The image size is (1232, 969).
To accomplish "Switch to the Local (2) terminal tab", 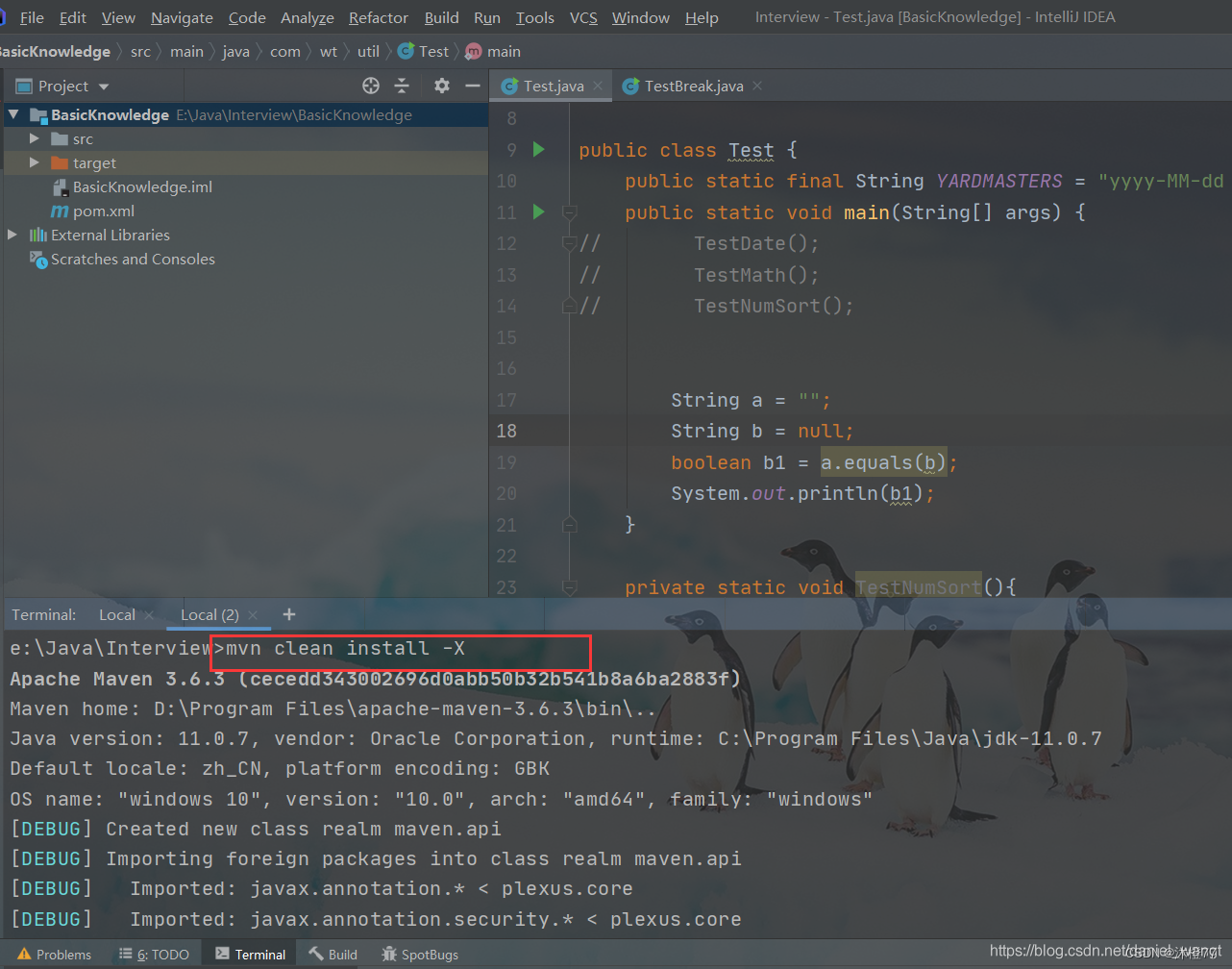I will coord(209,614).
